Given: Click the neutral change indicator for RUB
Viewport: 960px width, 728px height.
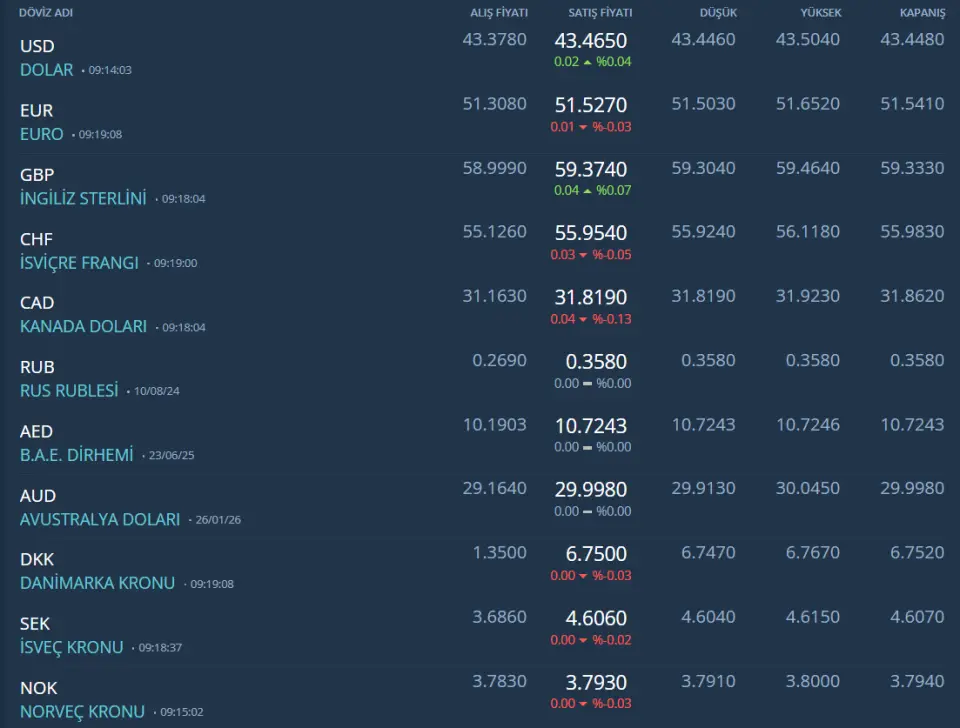Looking at the screenshot, I should click(x=587, y=384).
